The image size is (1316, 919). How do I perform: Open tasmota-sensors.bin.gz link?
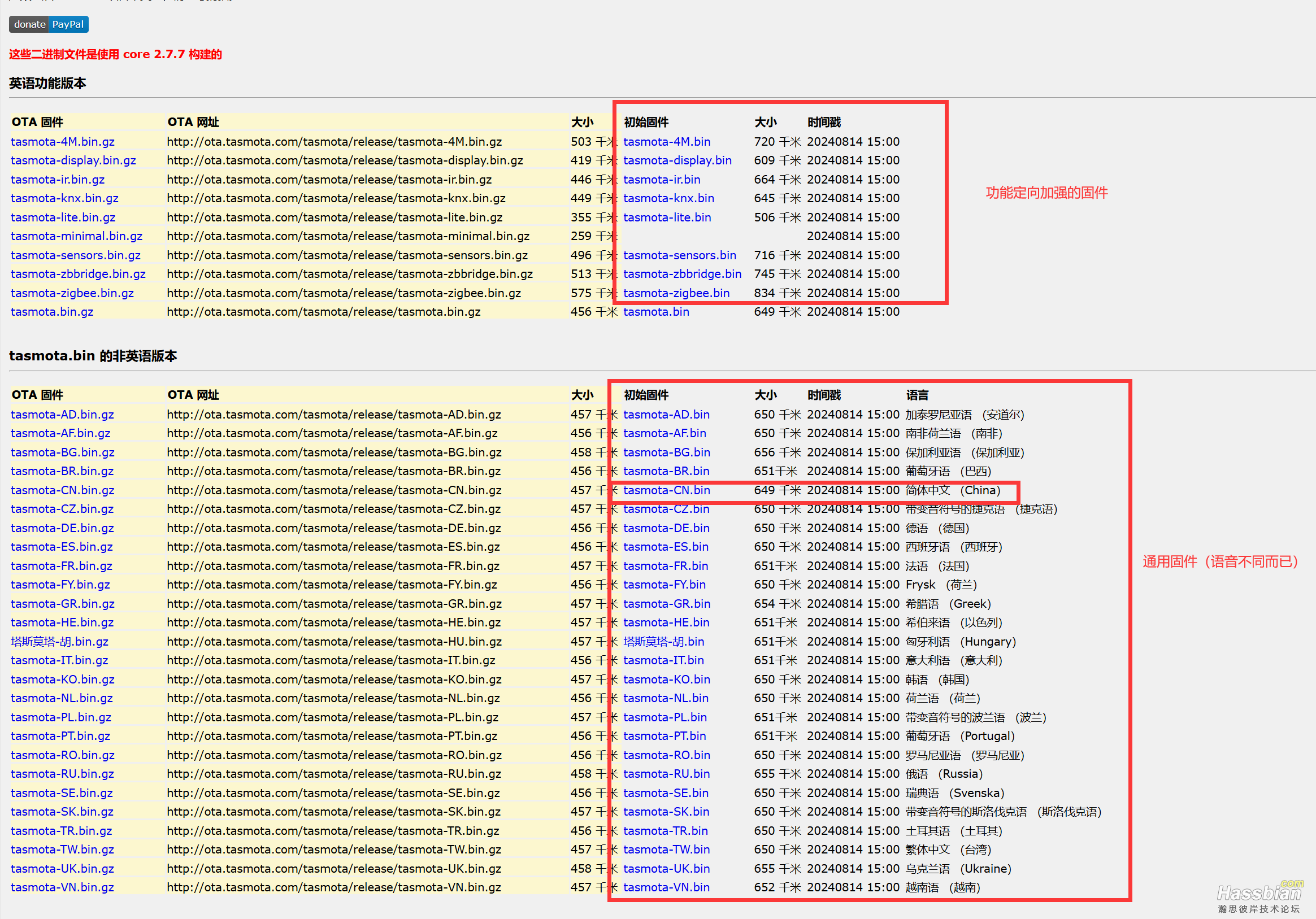[76, 255]
